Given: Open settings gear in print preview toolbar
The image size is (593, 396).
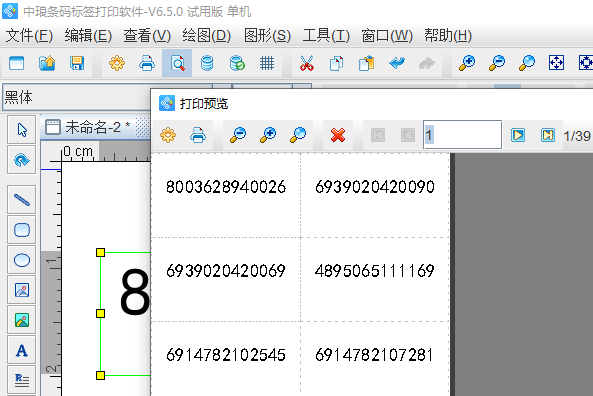Looking at the screenshot, I should [x=168, y=135].
